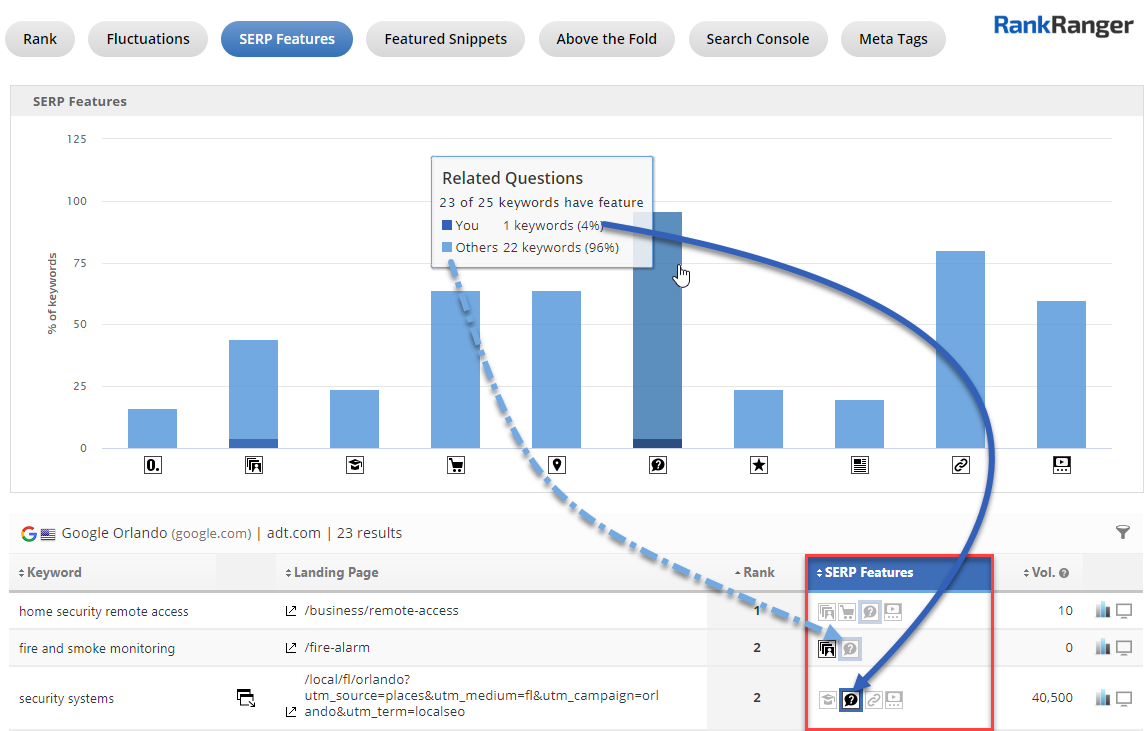Click the shopping cart icon under the chart
The image size is (1145, 731).
pyautogui.click(x=455, y=465)
